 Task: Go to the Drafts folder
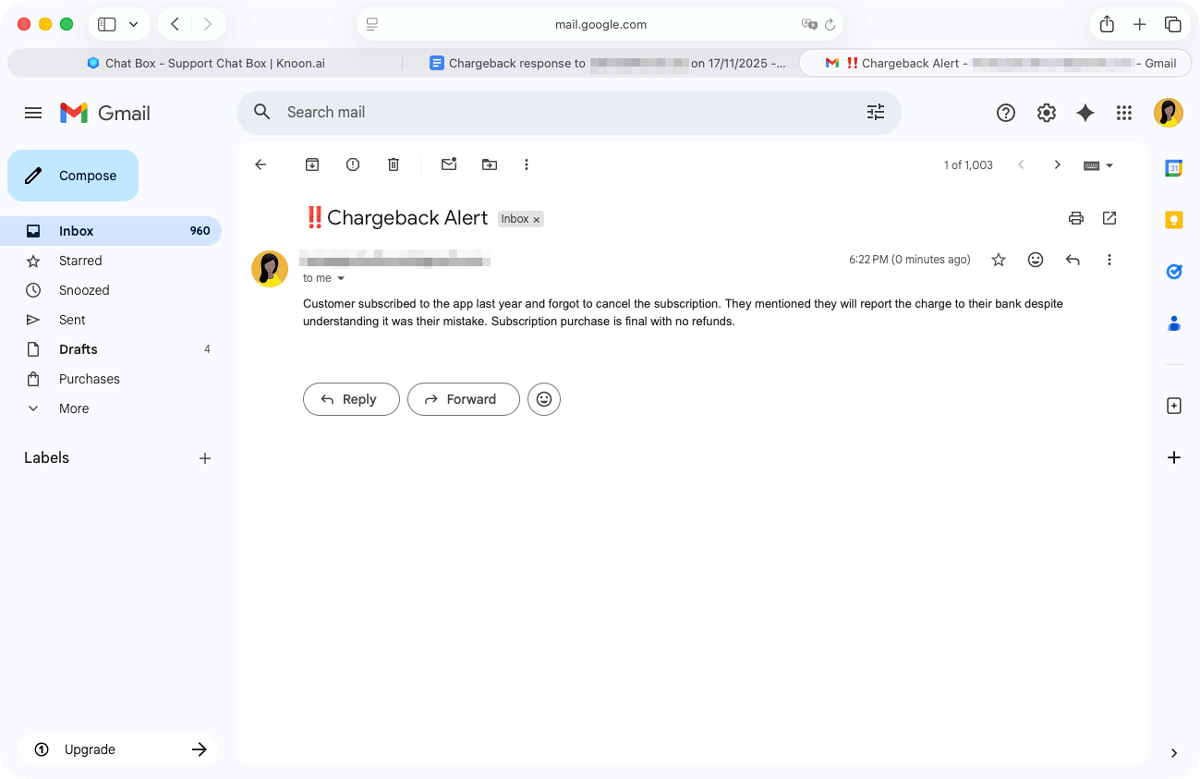click(78, 349)
